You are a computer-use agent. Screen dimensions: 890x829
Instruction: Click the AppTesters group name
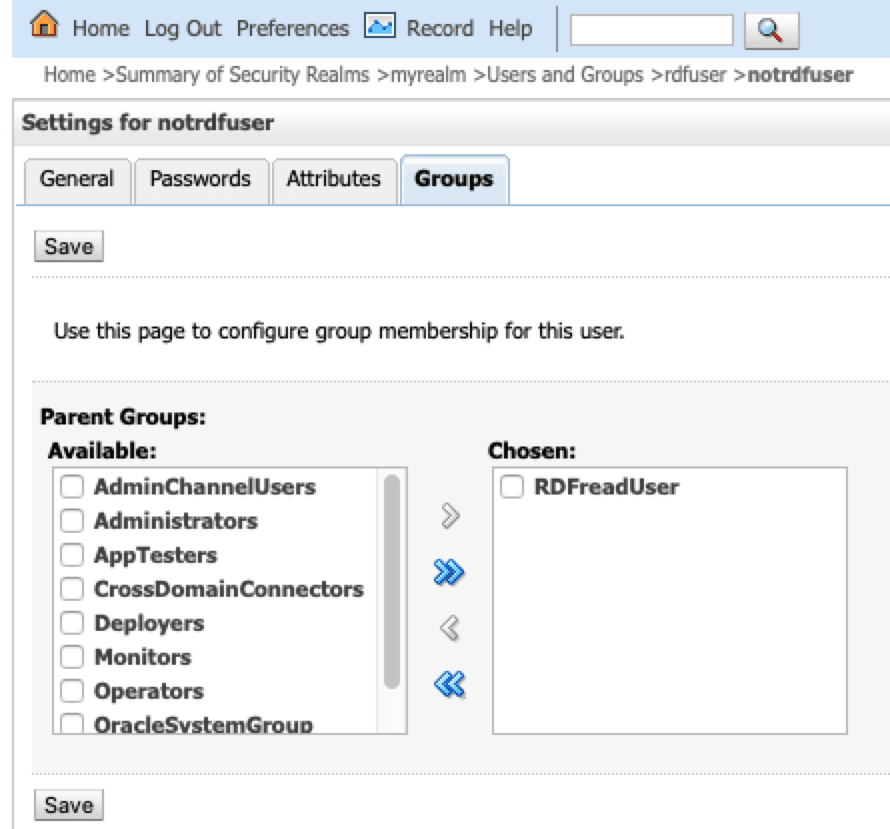[x=156, y=555]
